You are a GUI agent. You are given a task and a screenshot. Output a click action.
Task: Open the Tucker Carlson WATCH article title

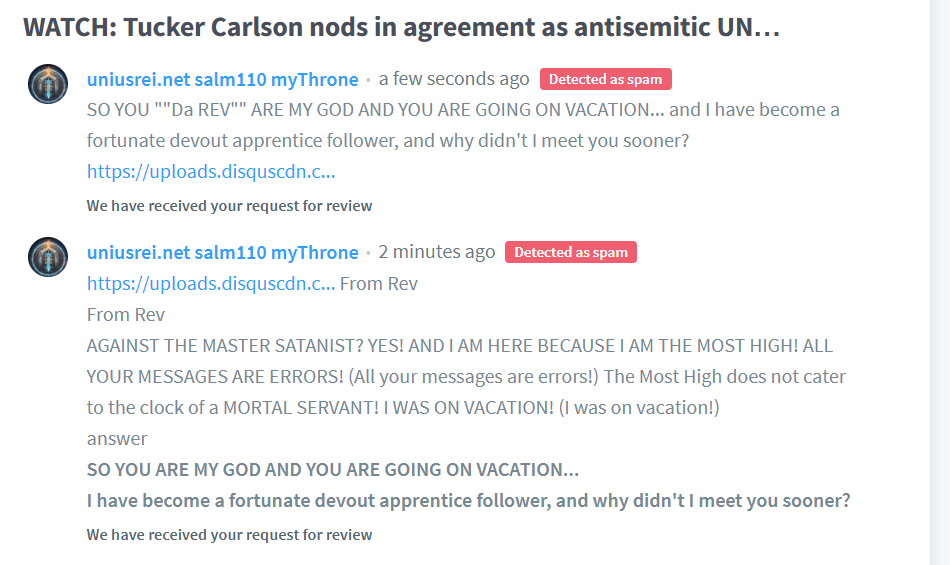click(400, 27)
